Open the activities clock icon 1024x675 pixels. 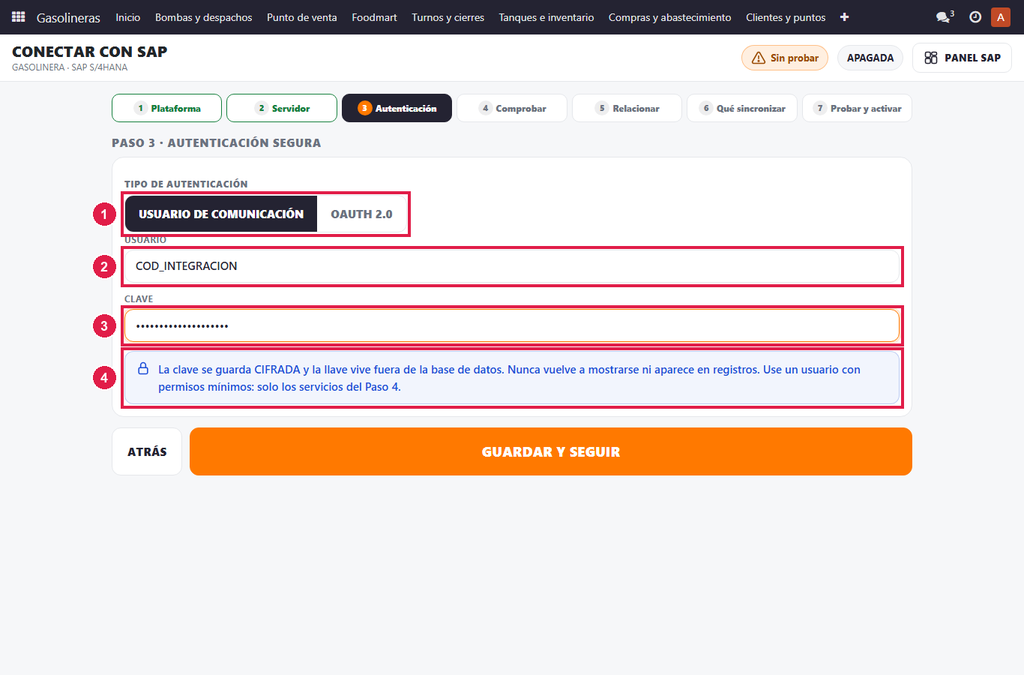pyautogui.click(x=975, y=17)
